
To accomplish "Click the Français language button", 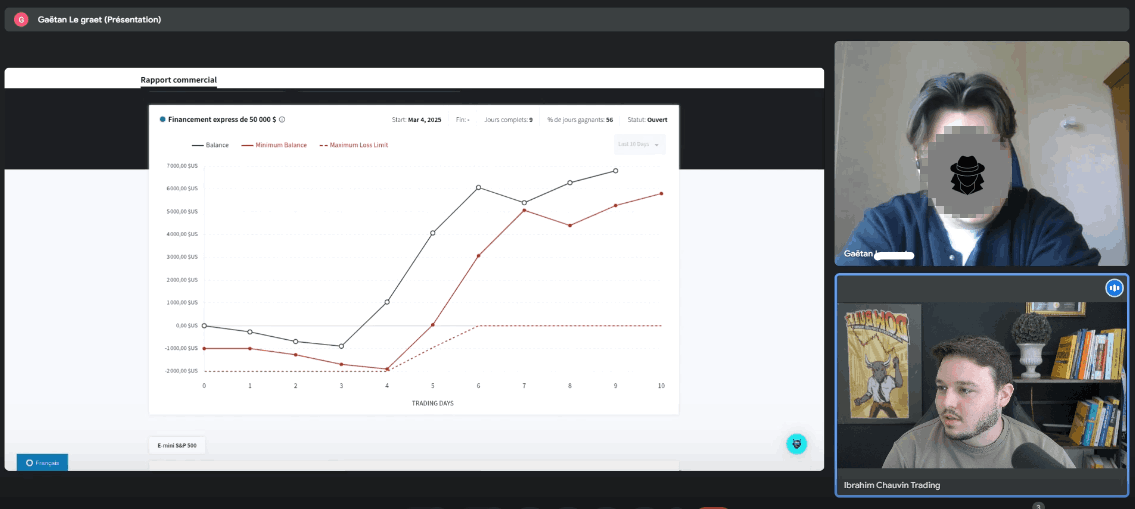I will tap(43, 462).
